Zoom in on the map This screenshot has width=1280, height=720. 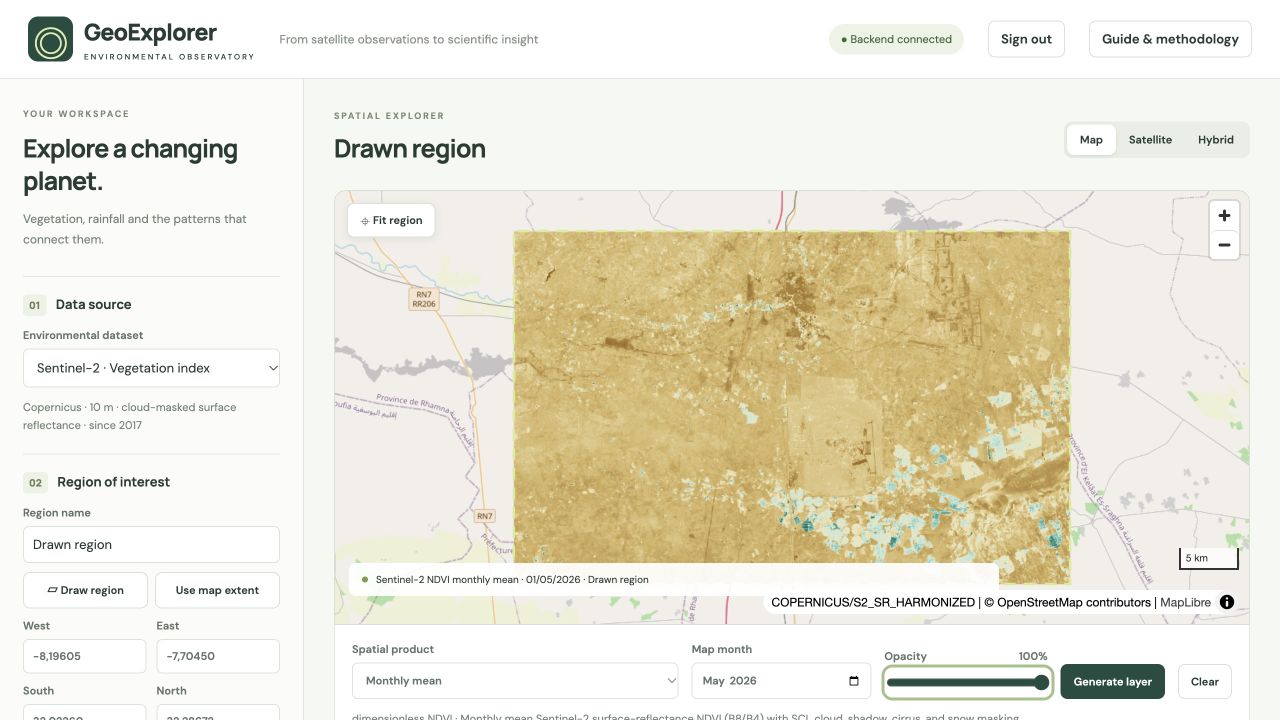pos(1224,216)
